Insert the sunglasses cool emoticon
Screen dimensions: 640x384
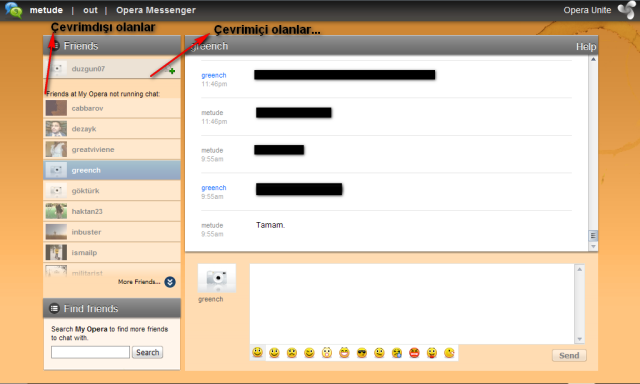tap(362, 353)
